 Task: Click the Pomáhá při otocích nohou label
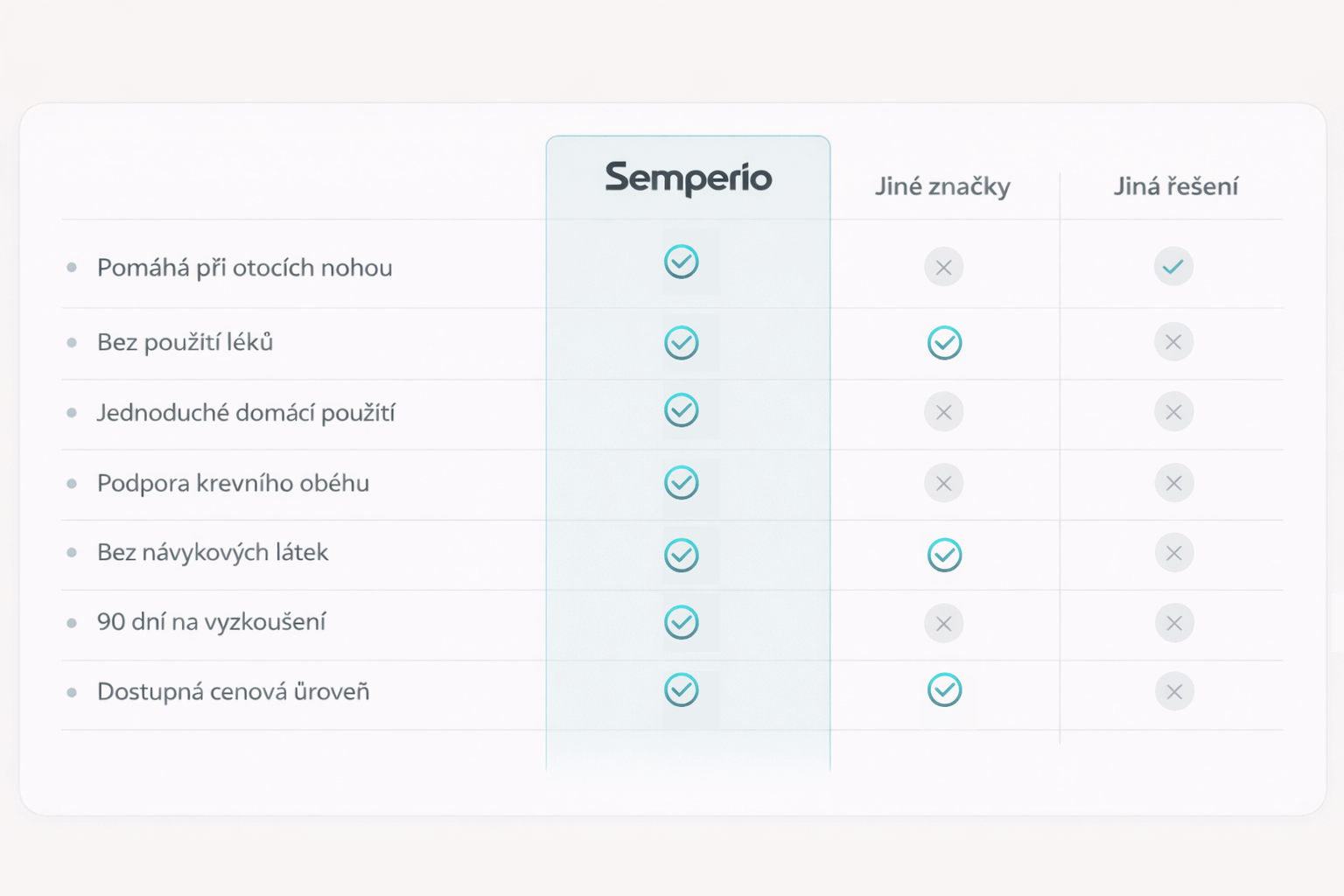[x=244, y=268]
